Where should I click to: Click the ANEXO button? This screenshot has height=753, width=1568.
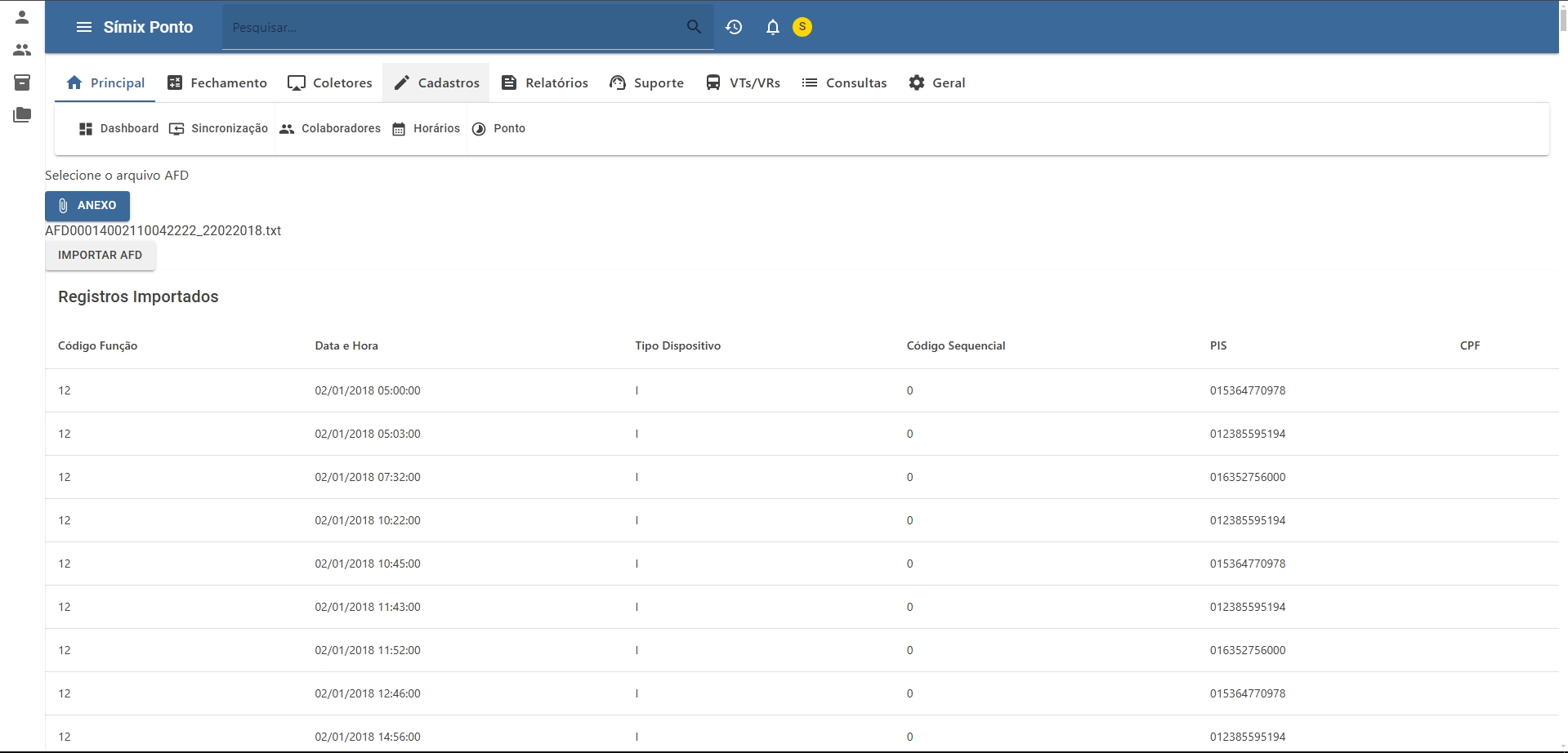[x=87, y=206]
